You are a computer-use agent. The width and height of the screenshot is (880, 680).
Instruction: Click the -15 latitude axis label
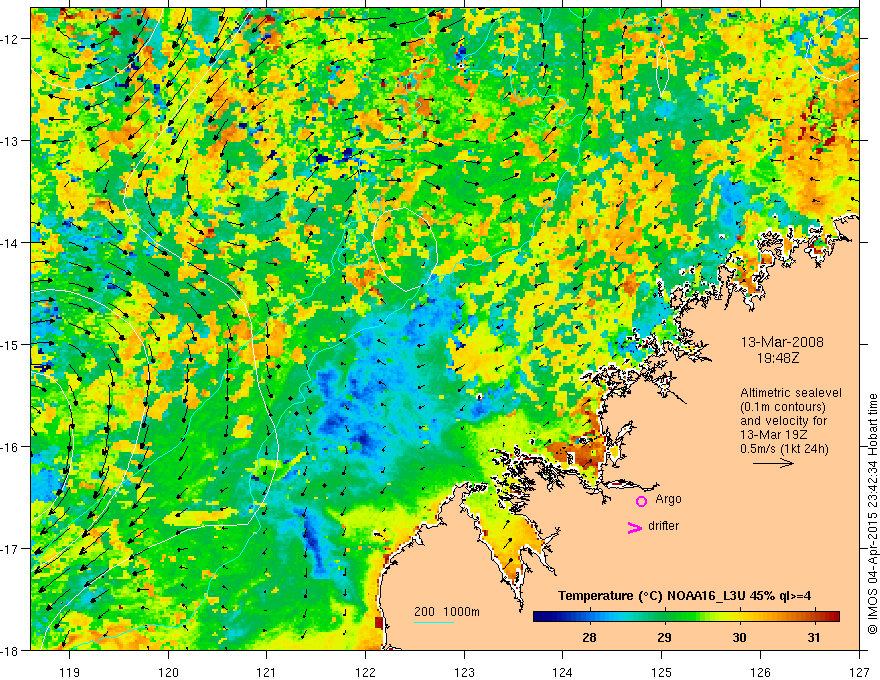[x=10, y=344]
